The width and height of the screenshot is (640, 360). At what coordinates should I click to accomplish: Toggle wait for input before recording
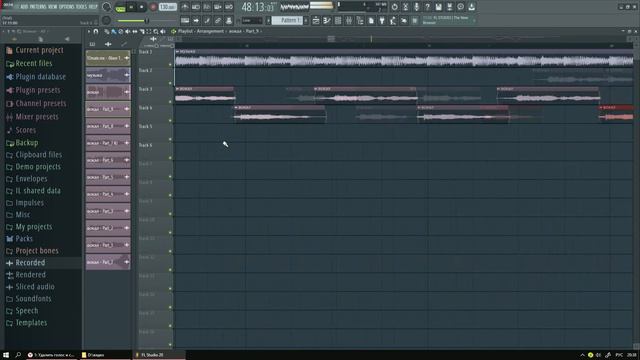click(196, 7)
